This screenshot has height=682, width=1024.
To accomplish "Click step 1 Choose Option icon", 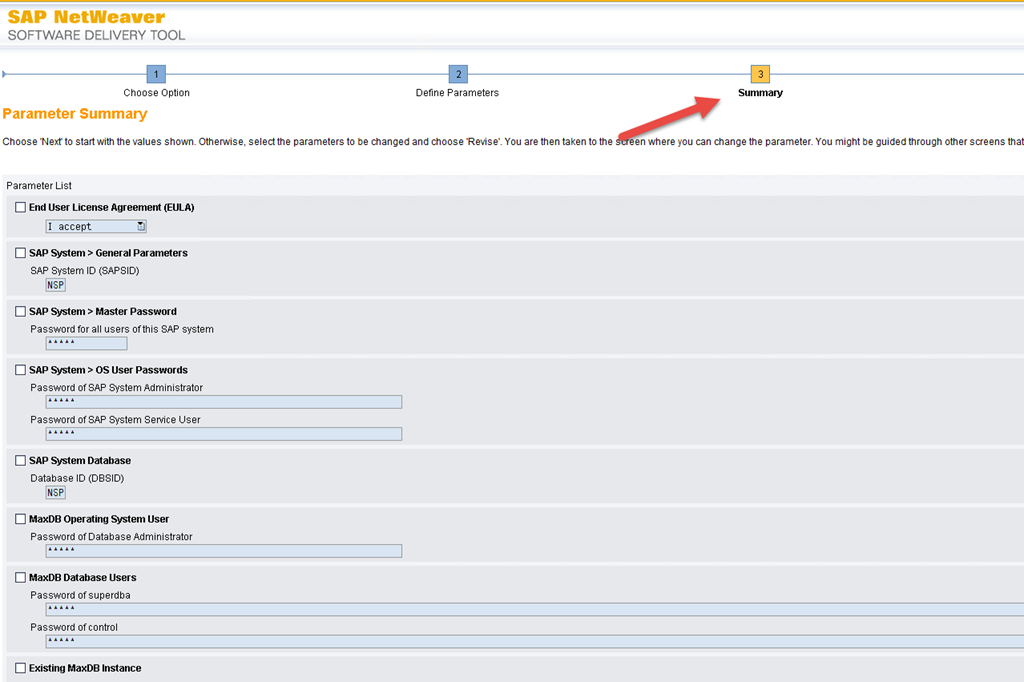I will 156,75.
